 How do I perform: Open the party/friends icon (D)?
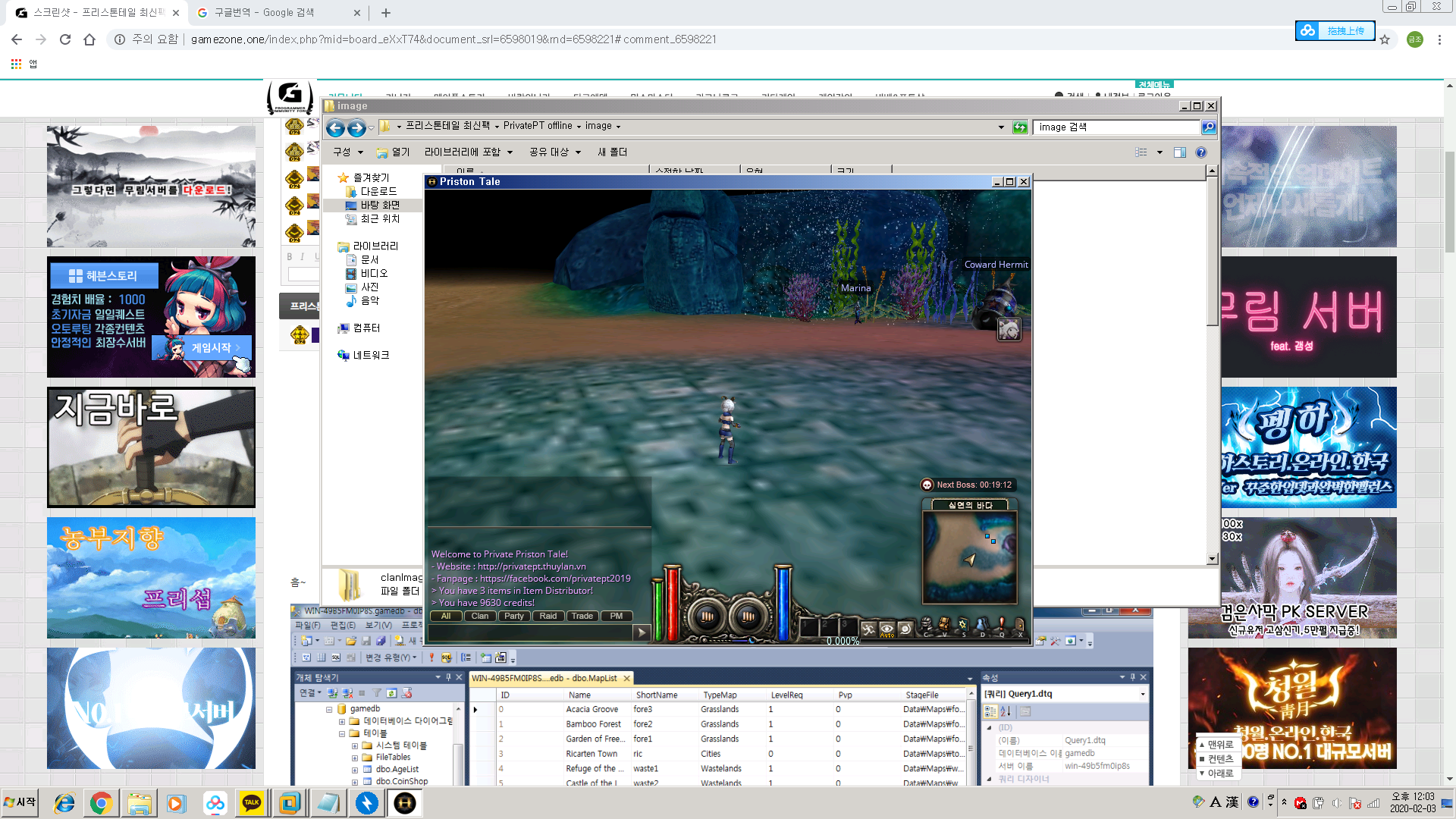tap(982, 626)
